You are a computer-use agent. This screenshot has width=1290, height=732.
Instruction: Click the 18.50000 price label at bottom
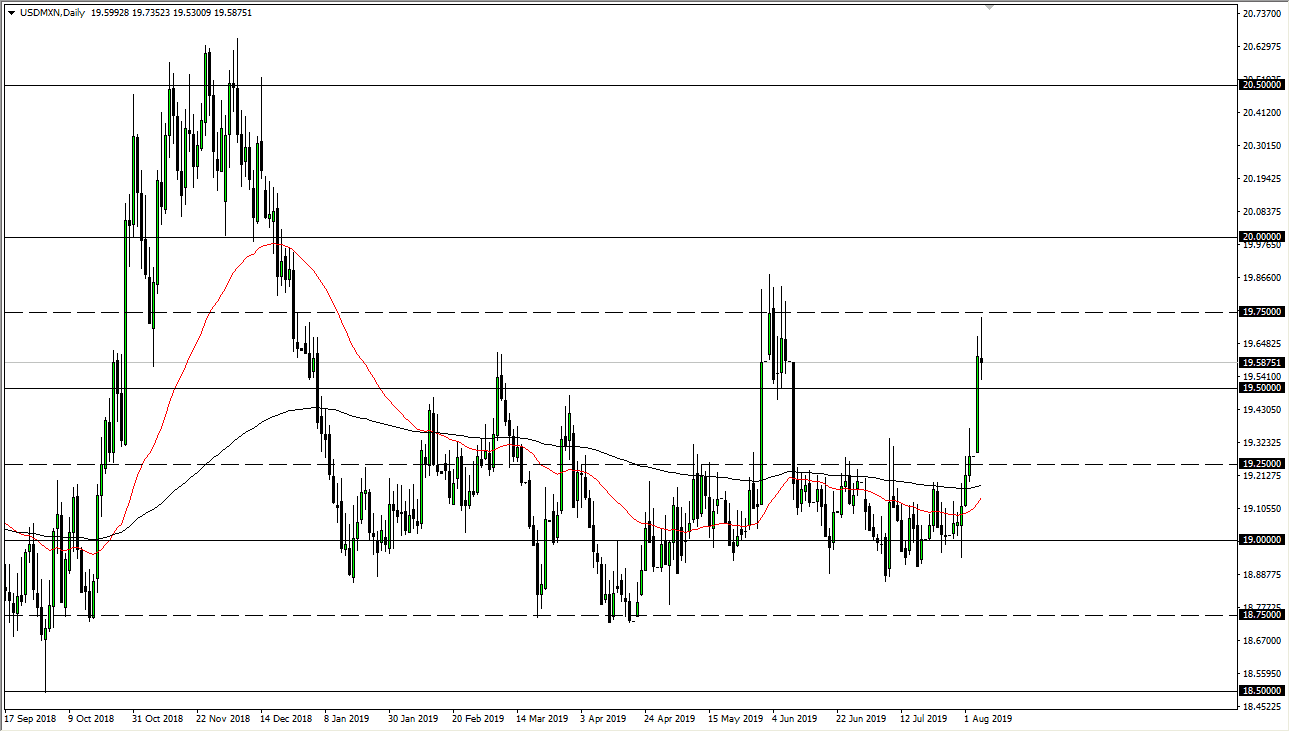(1263, 690)
